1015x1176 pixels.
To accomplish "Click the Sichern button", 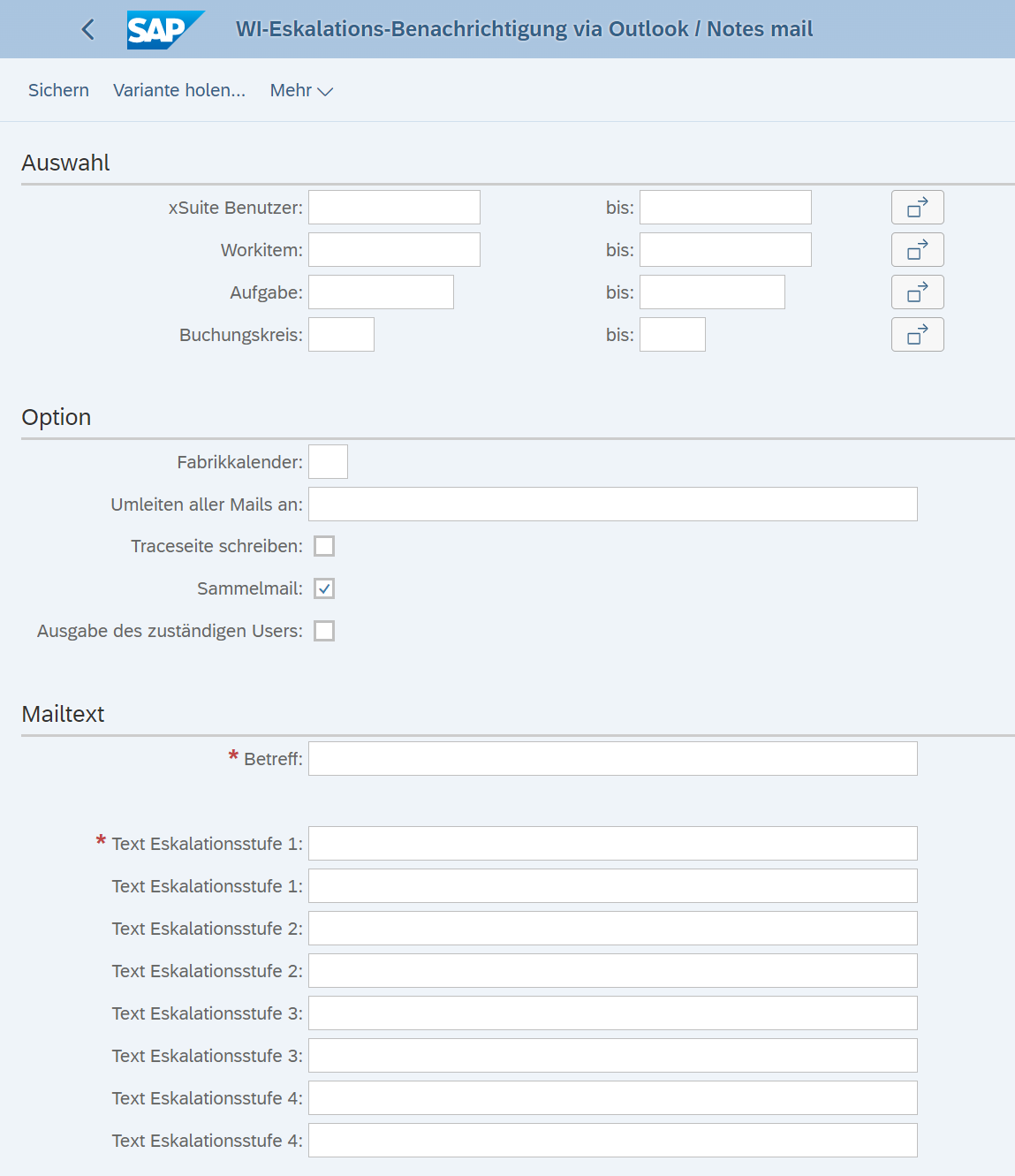I will tap(58, 89).
